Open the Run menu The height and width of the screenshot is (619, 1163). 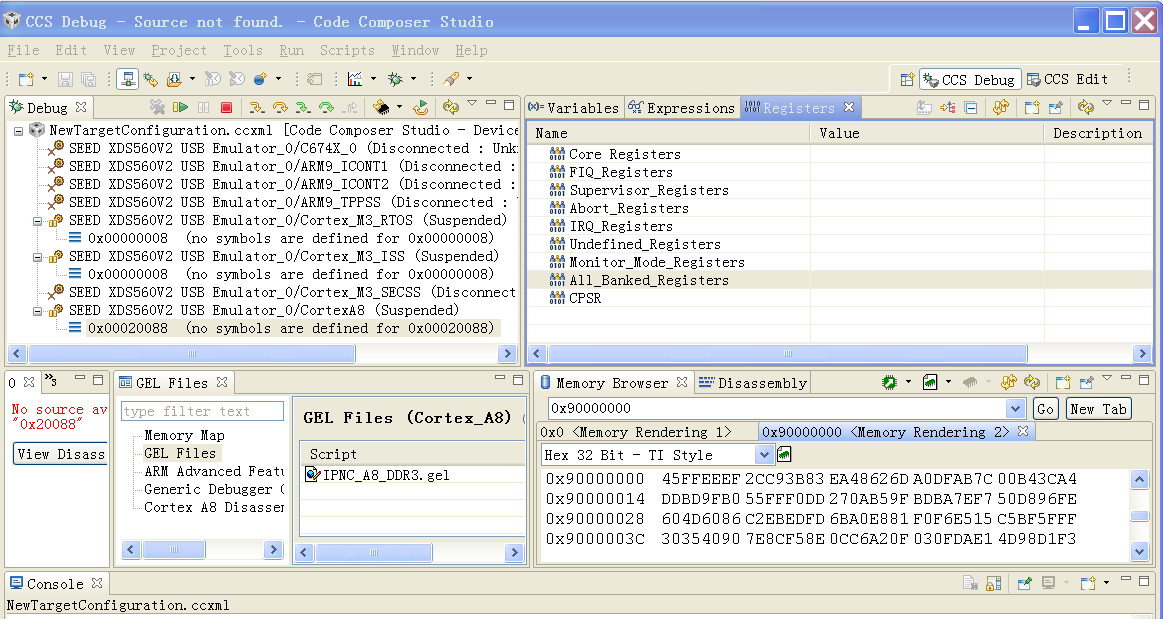[291, 50]
